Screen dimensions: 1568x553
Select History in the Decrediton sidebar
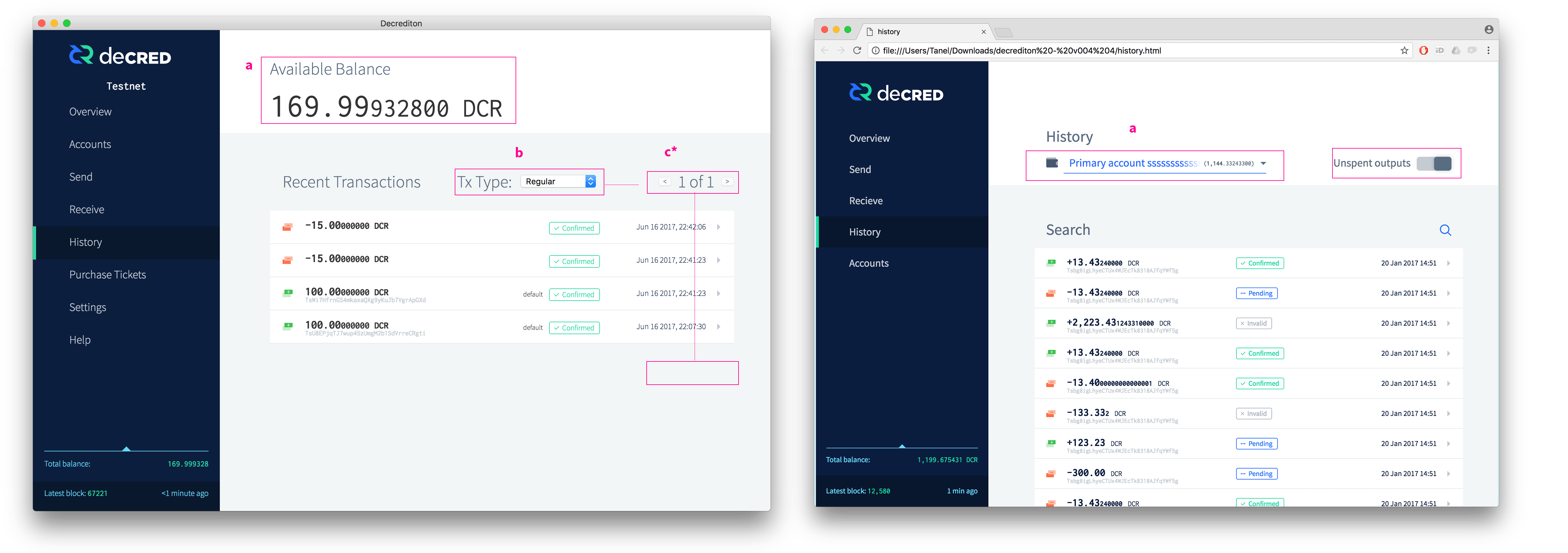pyautogui.click(x=85, y=241)
